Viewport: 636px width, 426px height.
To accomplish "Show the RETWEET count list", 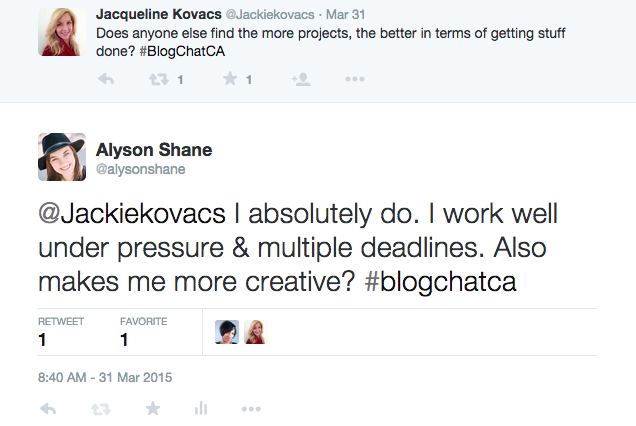I will point(61,332).
